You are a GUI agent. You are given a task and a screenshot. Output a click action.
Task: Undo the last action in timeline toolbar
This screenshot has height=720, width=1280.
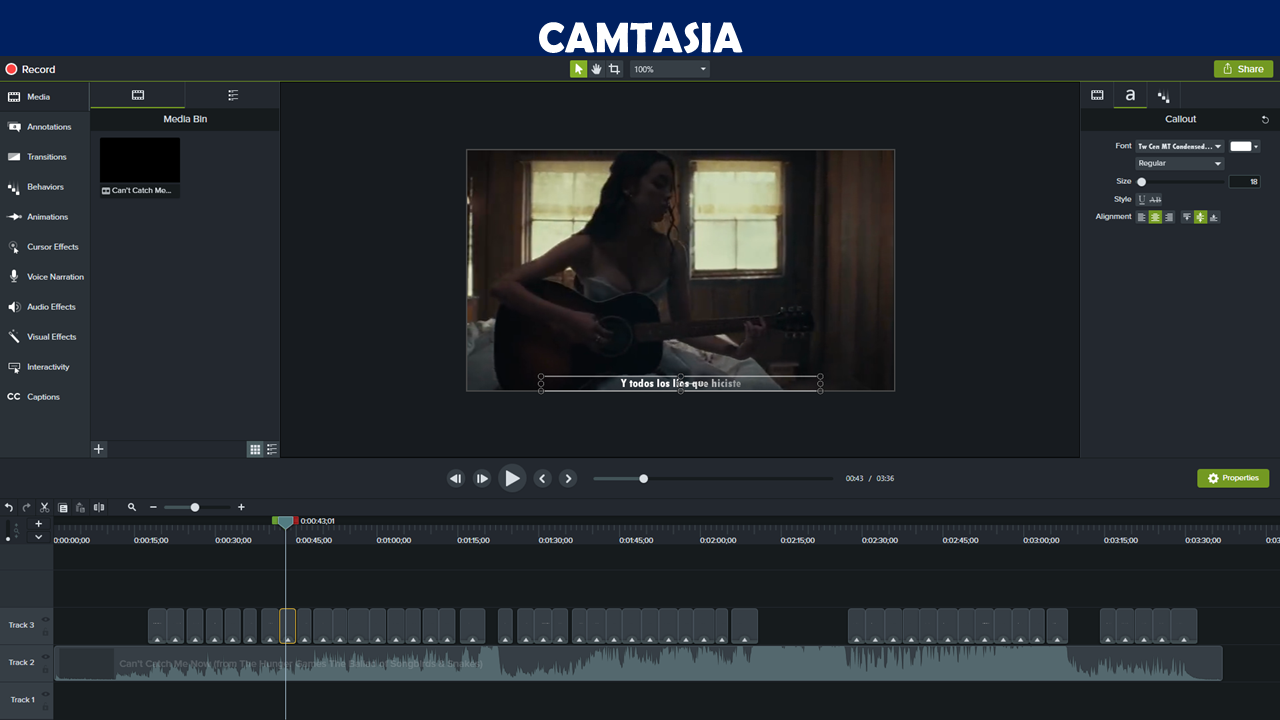9,508
